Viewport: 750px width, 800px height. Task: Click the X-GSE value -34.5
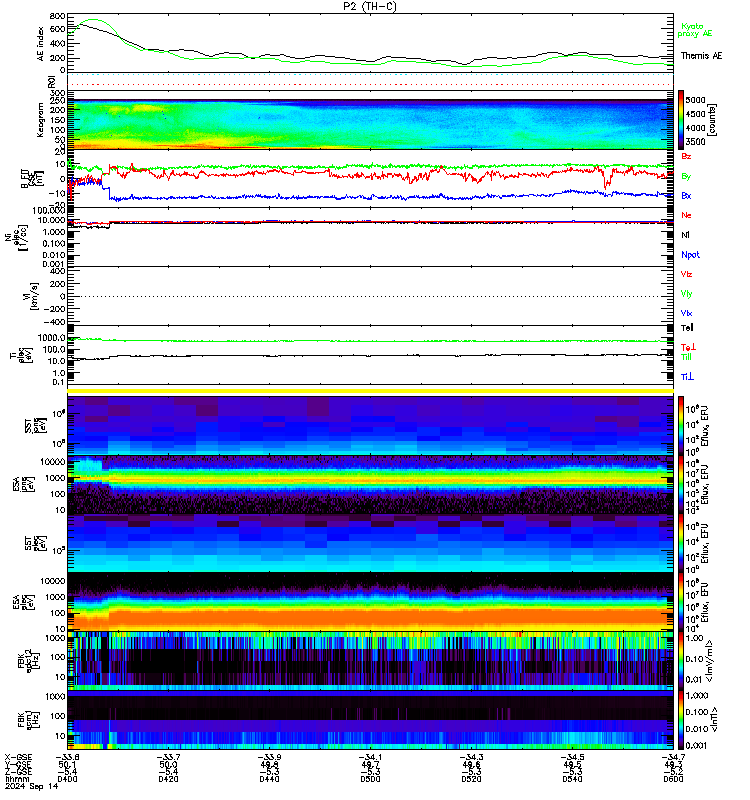[572, 757]
